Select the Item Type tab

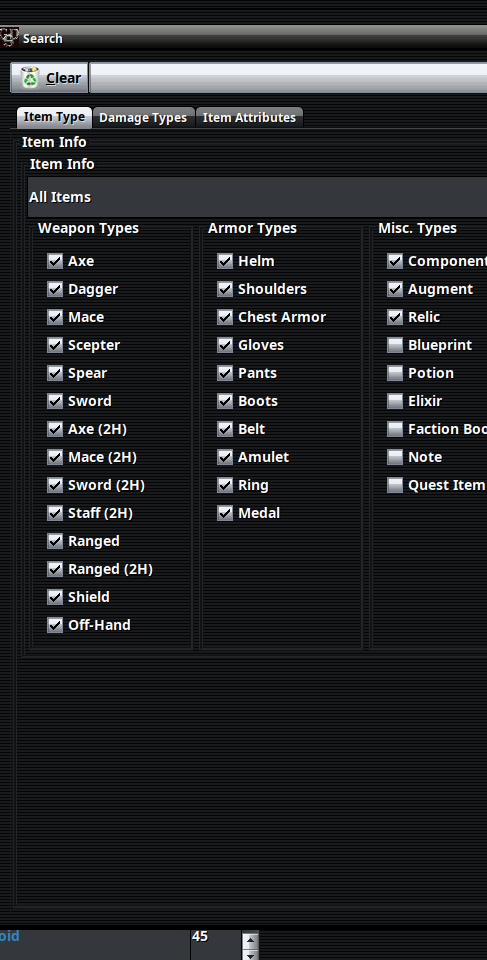click(54, 117)
